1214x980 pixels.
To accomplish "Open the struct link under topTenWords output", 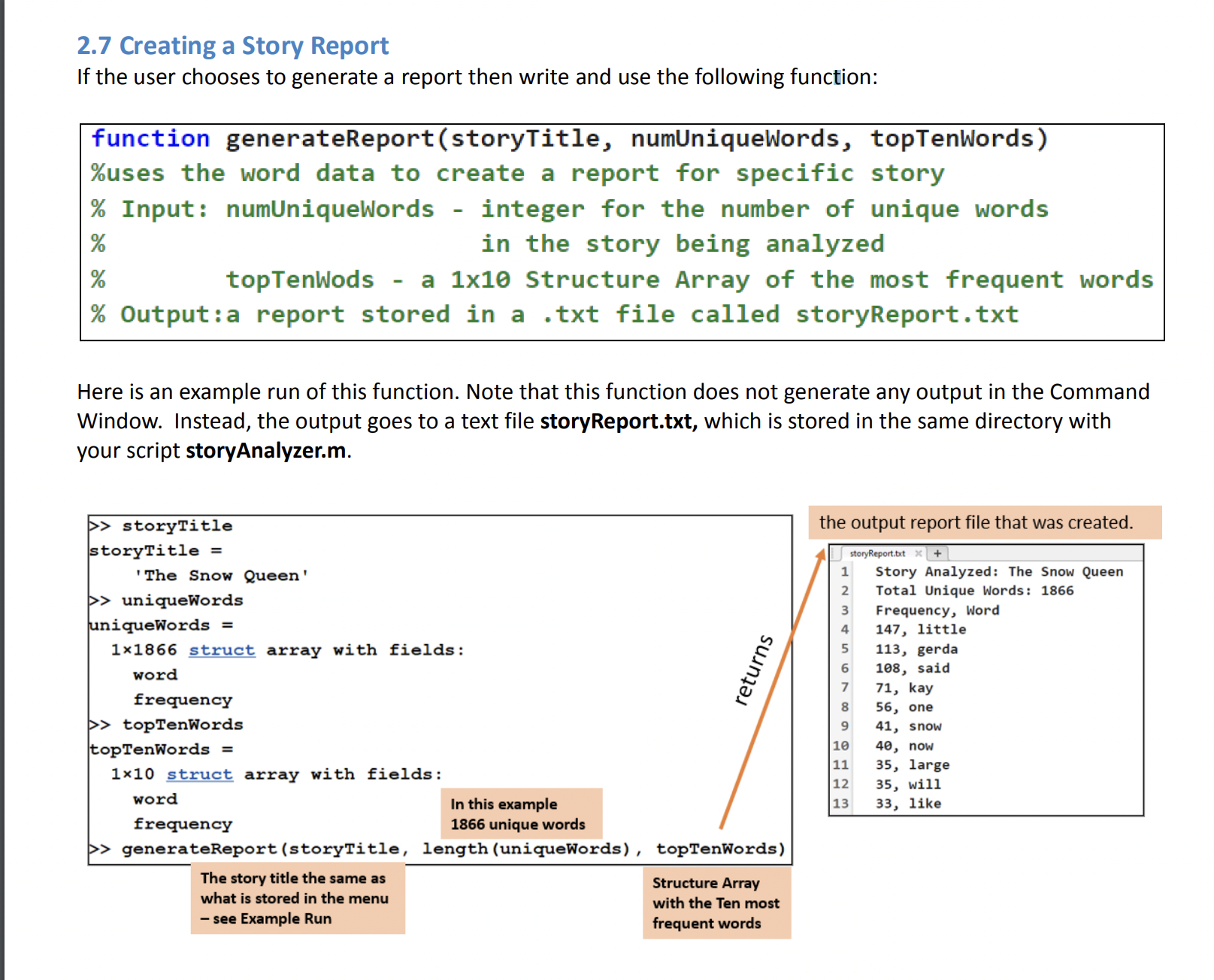I will pos(199,773).
